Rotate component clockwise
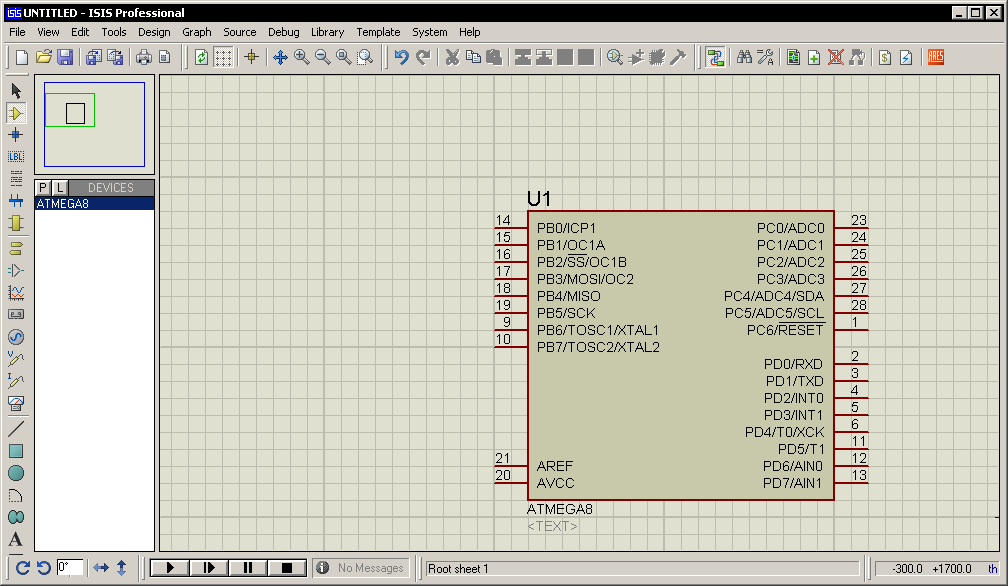Viewport: 1008px width, 586px height. click(22, 568)
